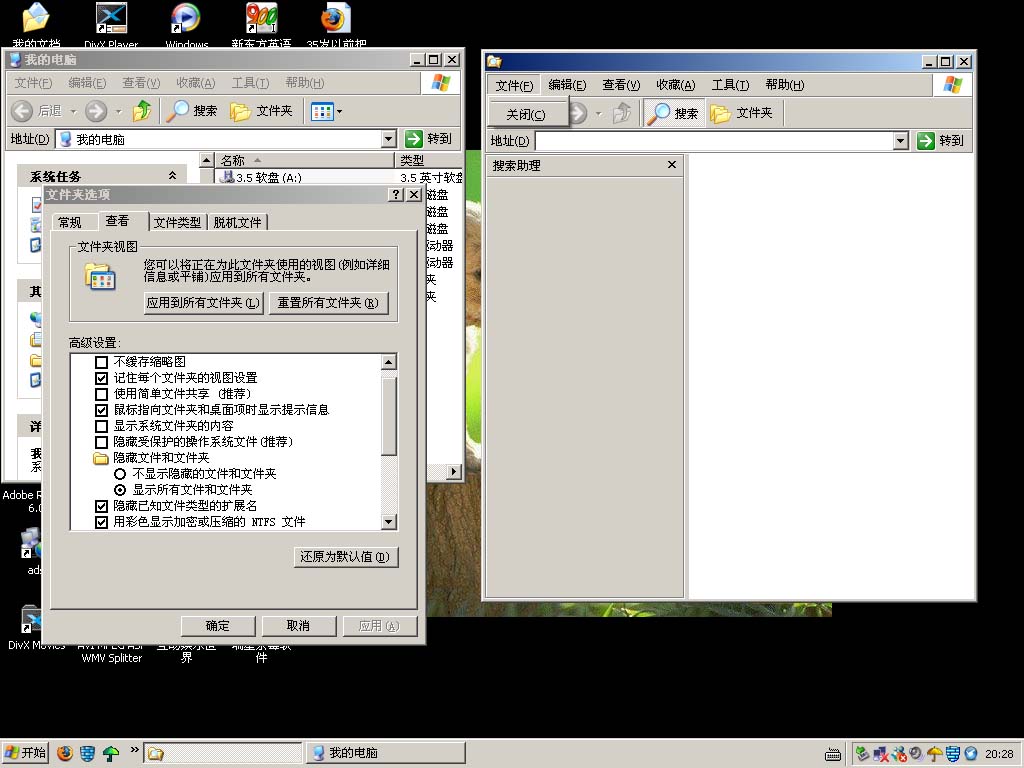Open Forward history dropdown arrow in My Computer
The image size is (1024, 768).
[118, 112]
